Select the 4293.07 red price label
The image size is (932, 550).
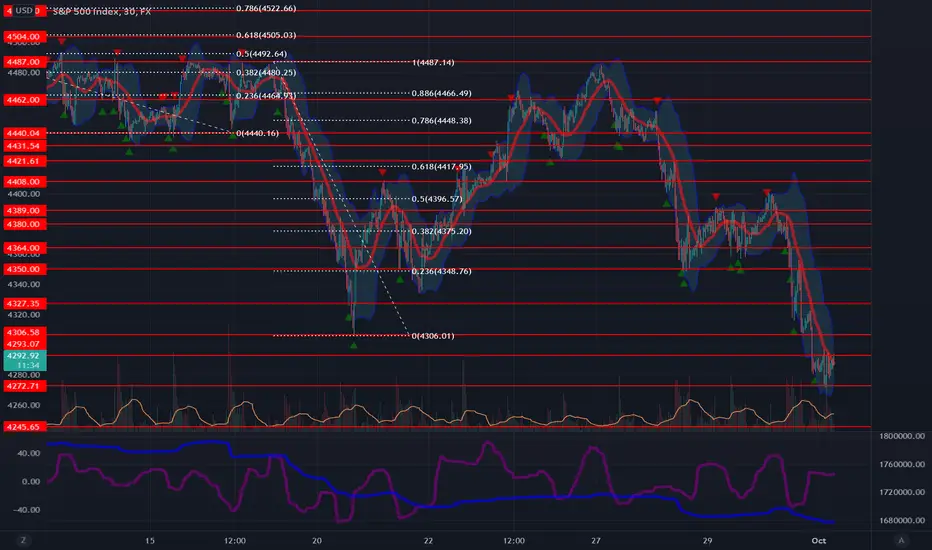coord(23,344)
